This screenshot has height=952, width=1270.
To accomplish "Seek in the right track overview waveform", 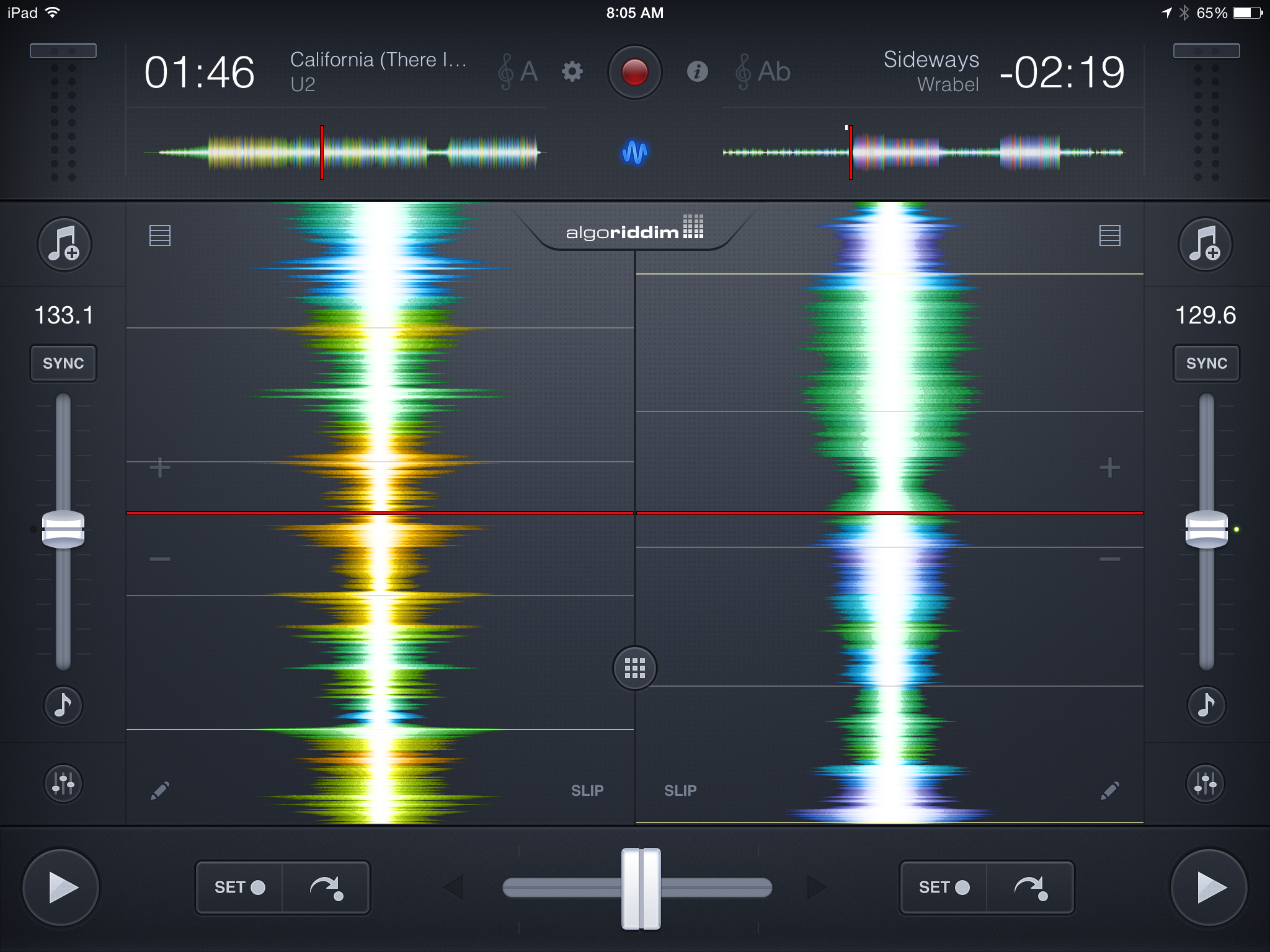I will click(x=923, y=152).
